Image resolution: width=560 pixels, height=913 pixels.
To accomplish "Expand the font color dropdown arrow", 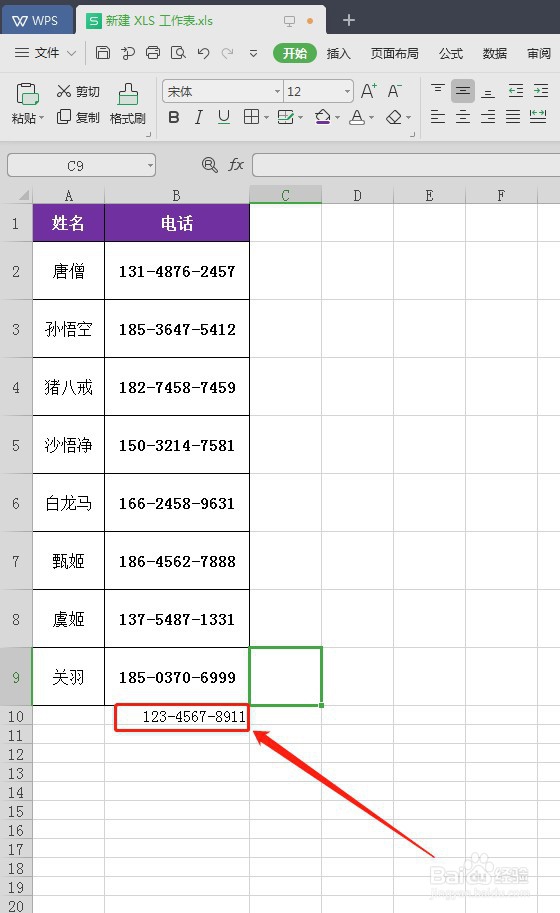I will click(371, 118).
